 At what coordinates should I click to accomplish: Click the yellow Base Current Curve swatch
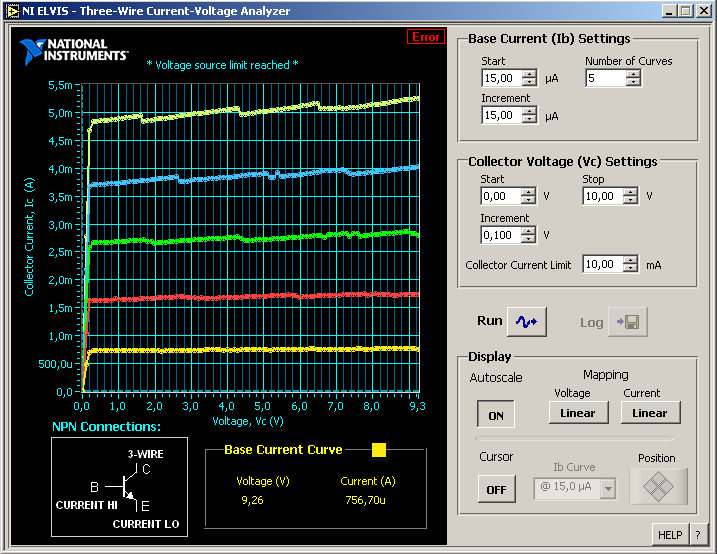(379, 450)
